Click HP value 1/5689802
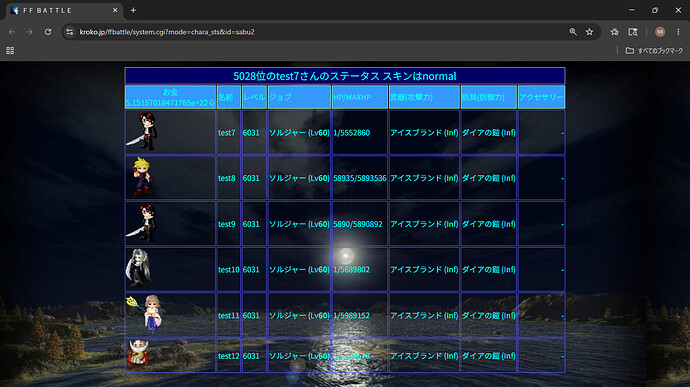The image size is (690, 387). point(352,269)
